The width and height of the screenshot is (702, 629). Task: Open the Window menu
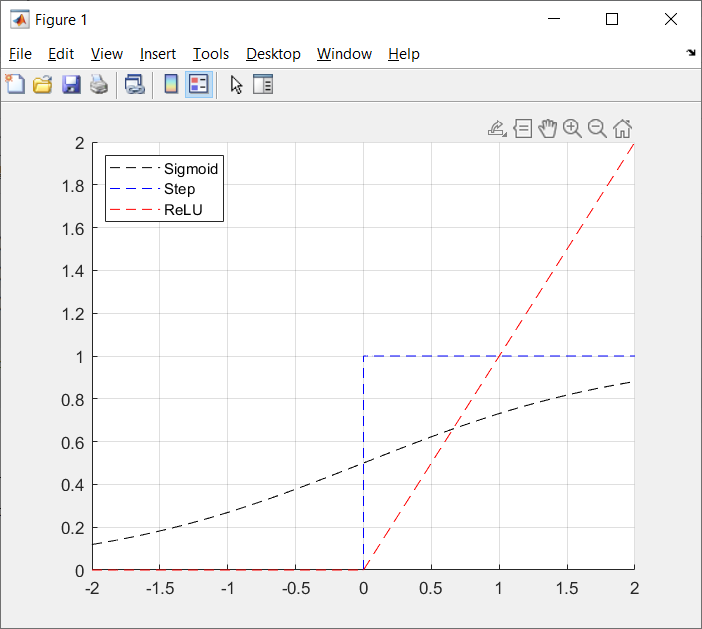344,54
